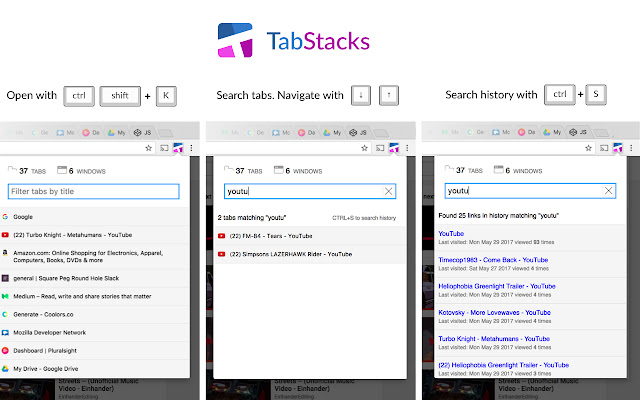
Task: Click the JS browser tab in right window
Action: (578, 132)
